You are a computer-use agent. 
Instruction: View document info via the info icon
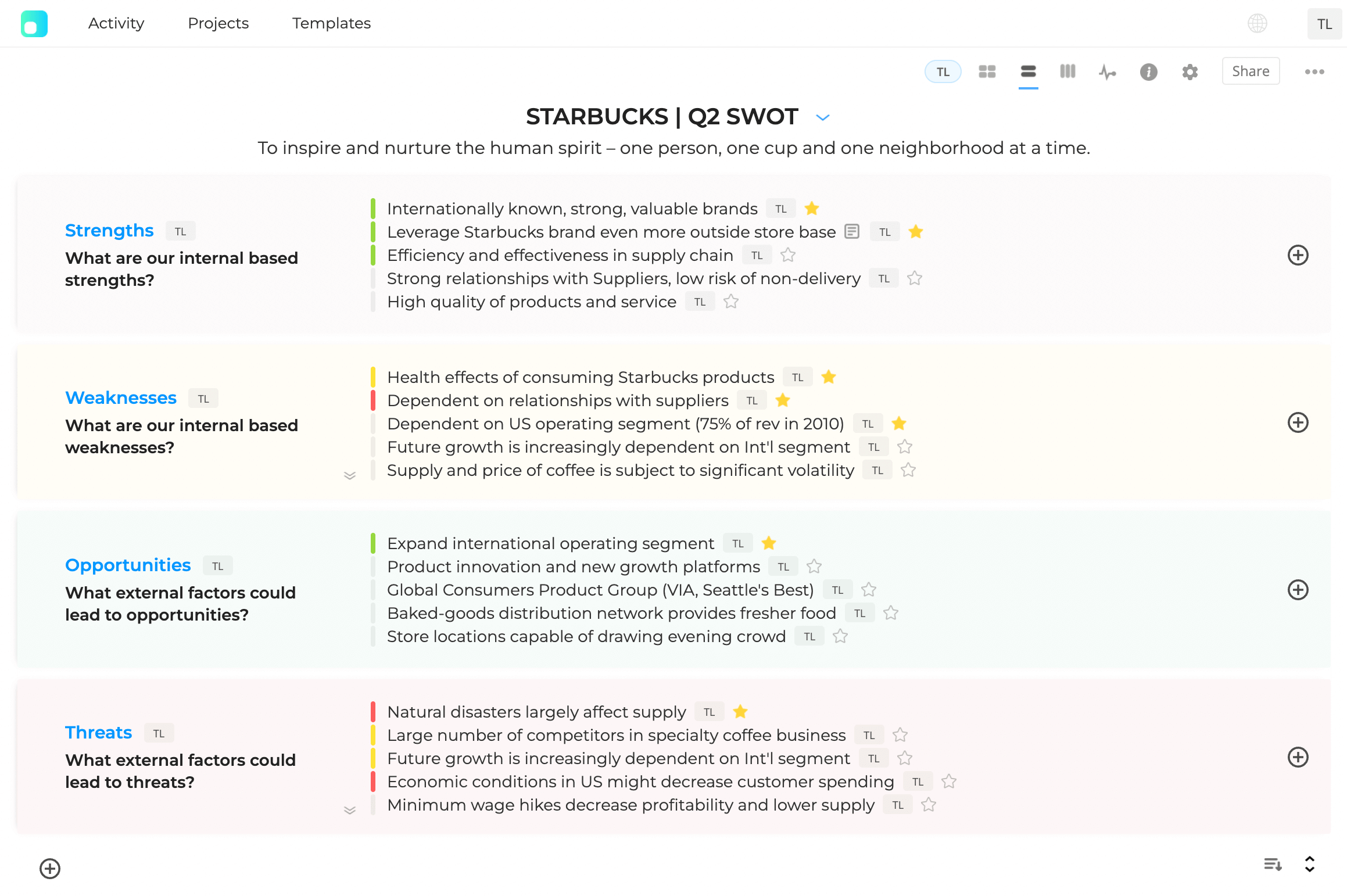(x=1148, y=71)
